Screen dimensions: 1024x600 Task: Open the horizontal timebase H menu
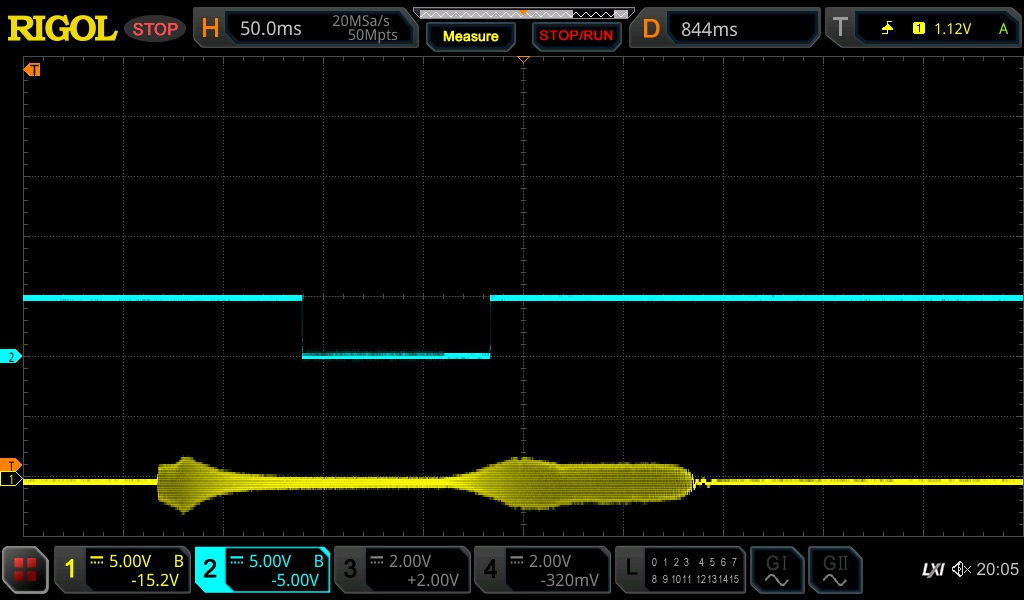click(x=210, y=28)
